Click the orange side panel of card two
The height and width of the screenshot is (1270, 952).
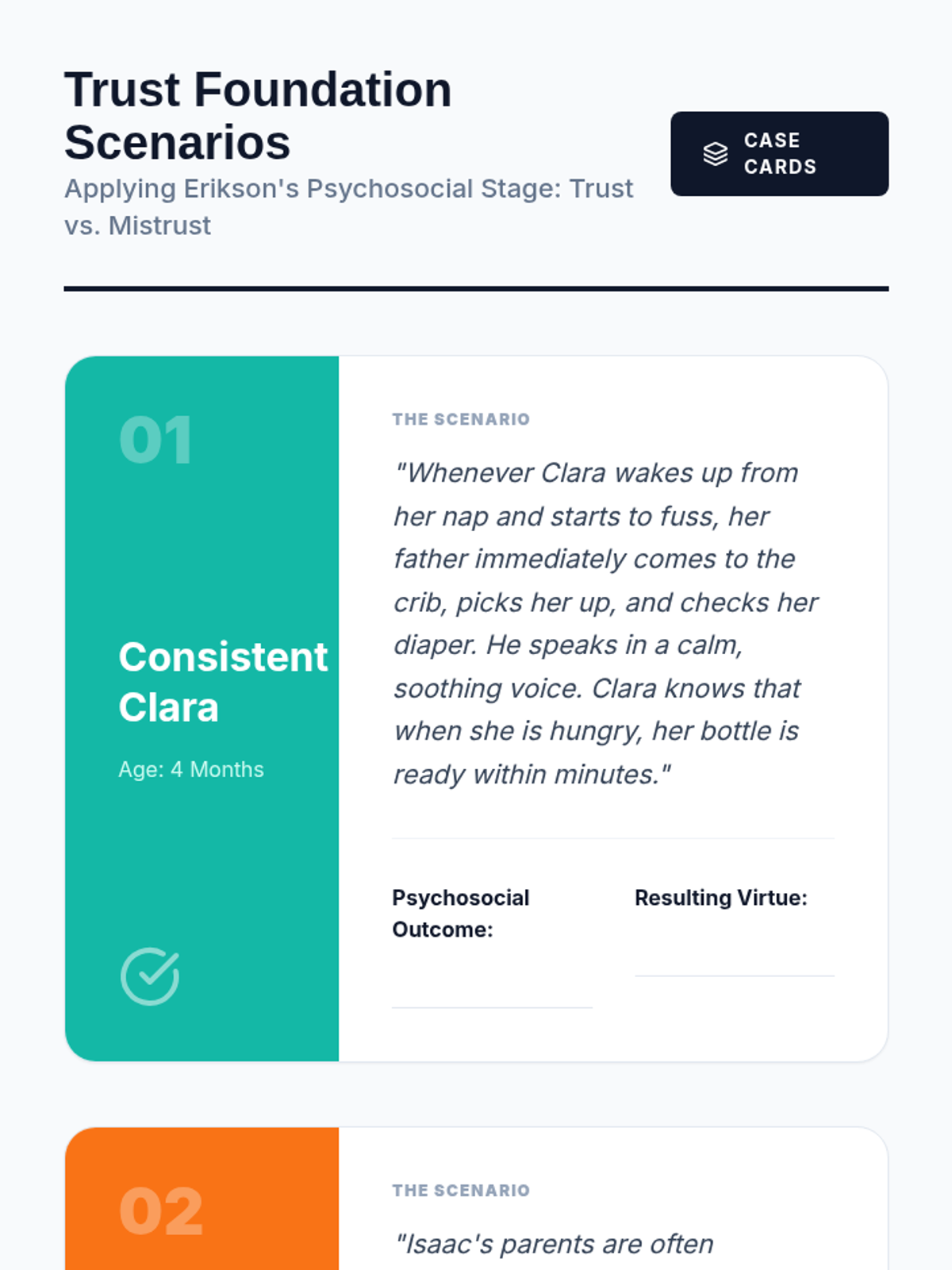tap(202, 1199)
